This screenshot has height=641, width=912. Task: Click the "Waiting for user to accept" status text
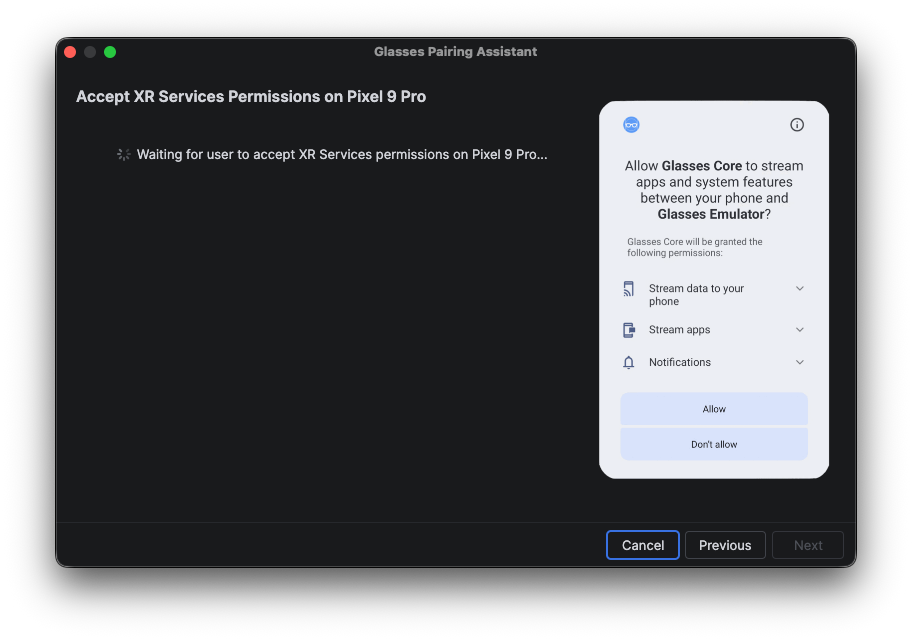(x=342, y=155)
